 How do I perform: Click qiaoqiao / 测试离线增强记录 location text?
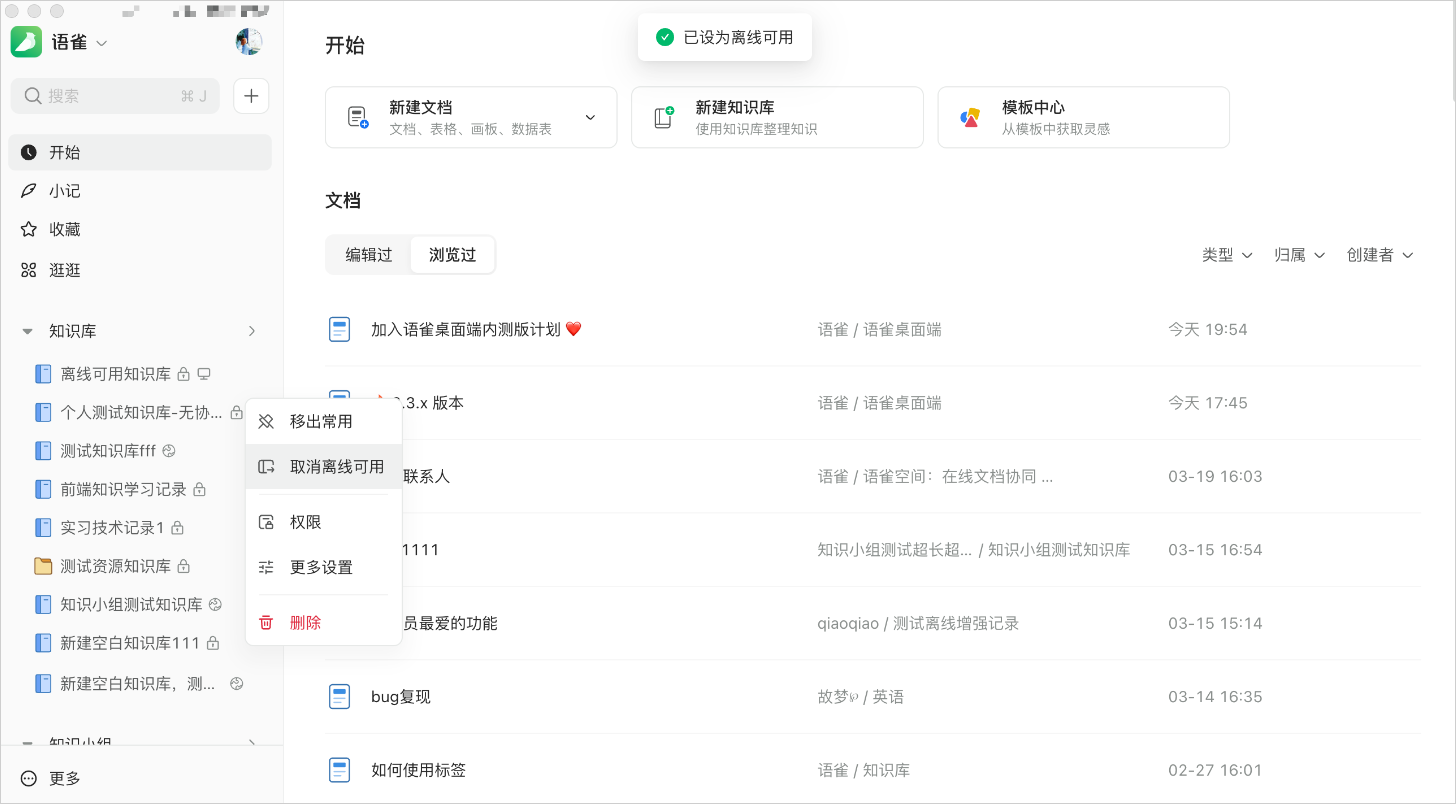pyautogui.click(x=918, y=623)
